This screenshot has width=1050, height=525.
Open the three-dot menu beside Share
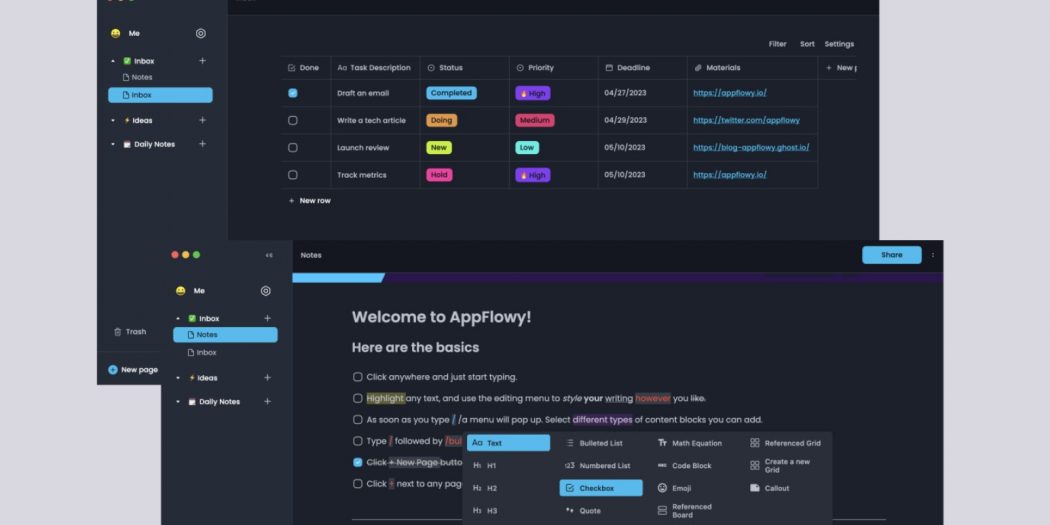(x=933, y=255)
